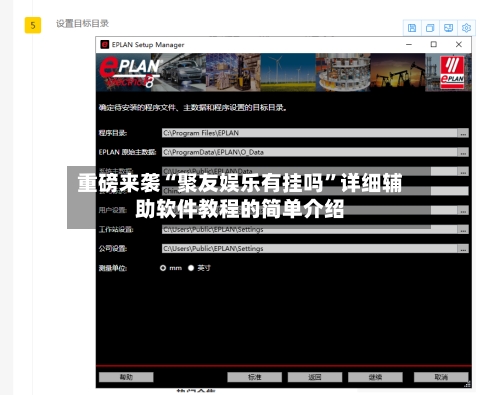Click the 工作站设置 label
Screen dimensions: 500x395
pyautogui.click(x=116, y=229)
